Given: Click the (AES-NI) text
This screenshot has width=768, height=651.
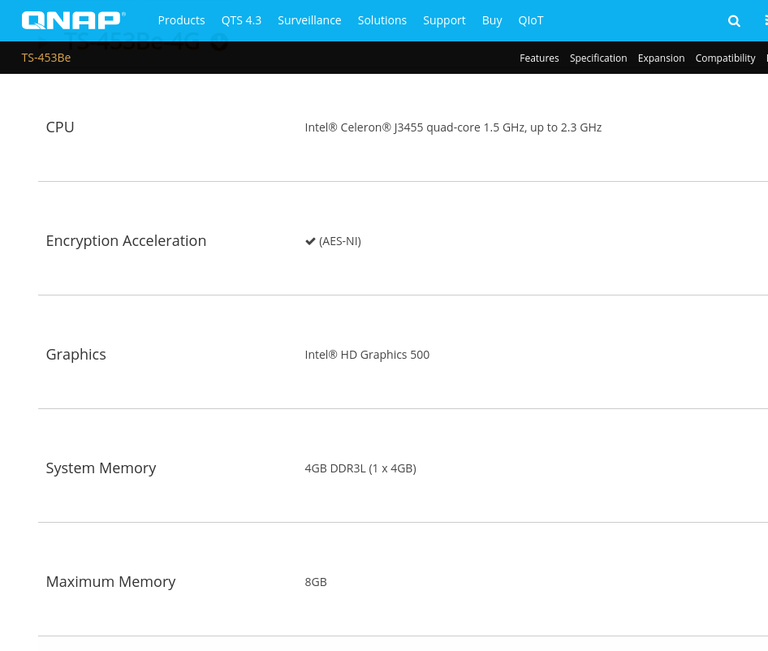Looking at the screenshot, I should [x=340, y=241].
